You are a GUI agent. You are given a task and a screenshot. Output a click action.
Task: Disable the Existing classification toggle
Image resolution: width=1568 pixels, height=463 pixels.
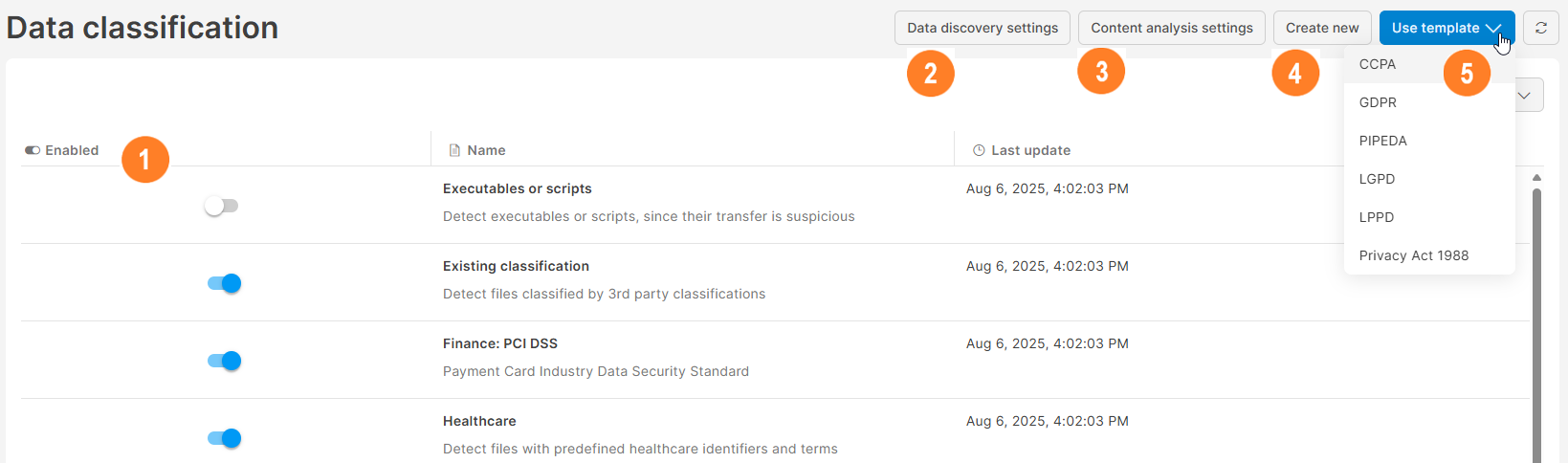(224, 283)
